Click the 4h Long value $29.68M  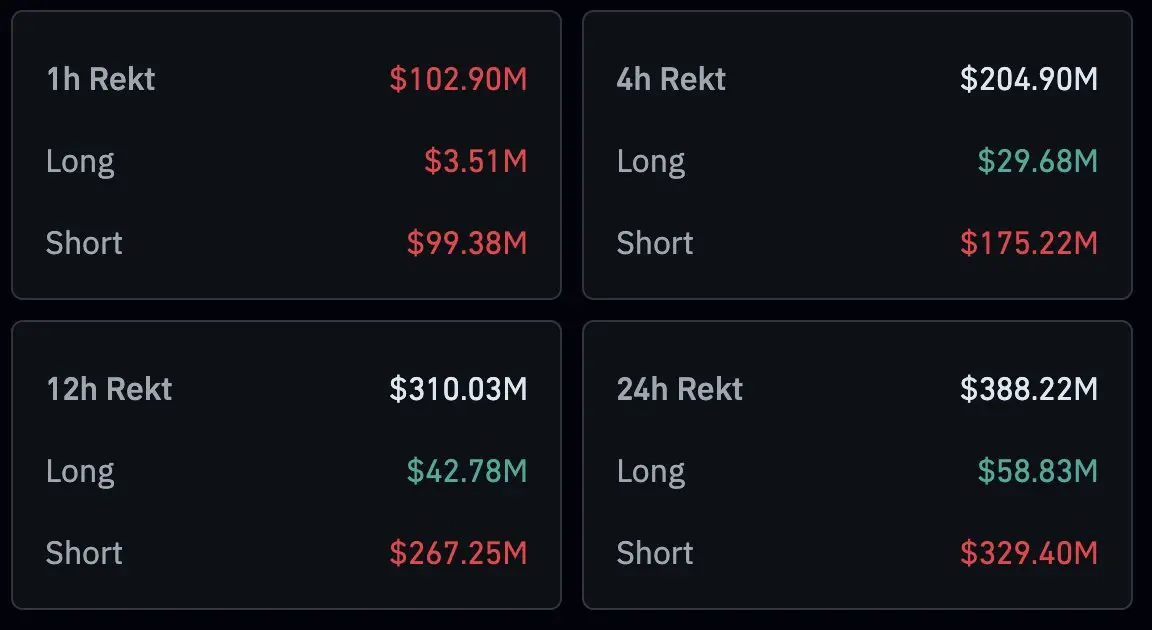[x=1037, y=161]
